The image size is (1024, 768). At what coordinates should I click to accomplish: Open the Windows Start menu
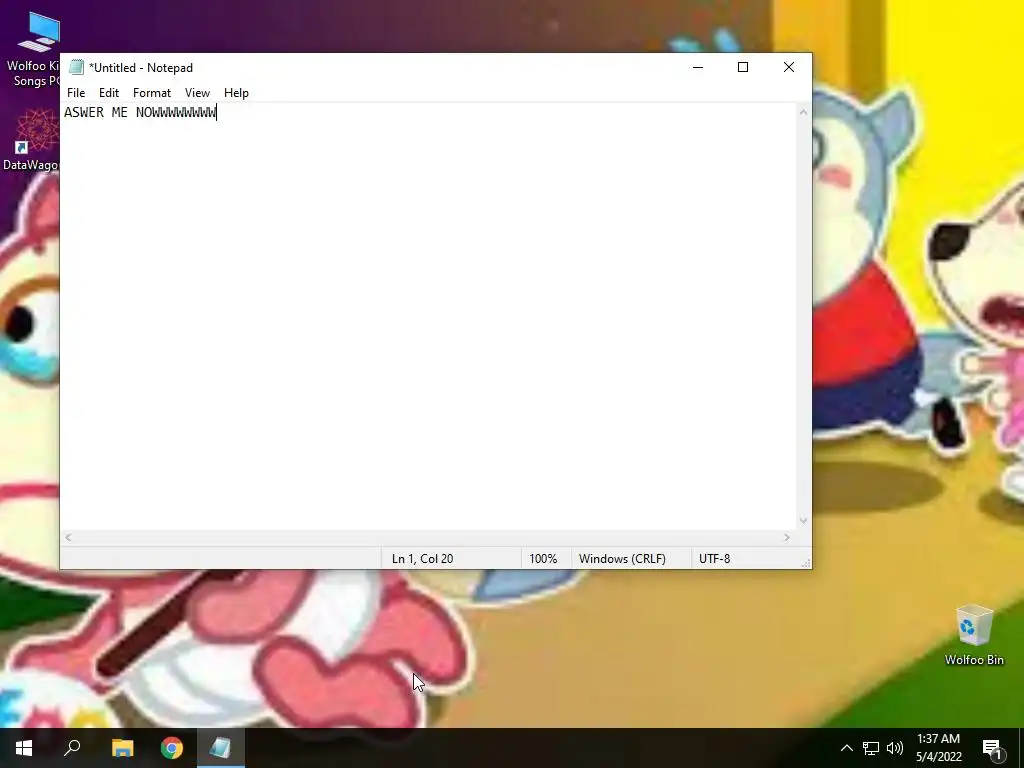[x=24, y=748]
